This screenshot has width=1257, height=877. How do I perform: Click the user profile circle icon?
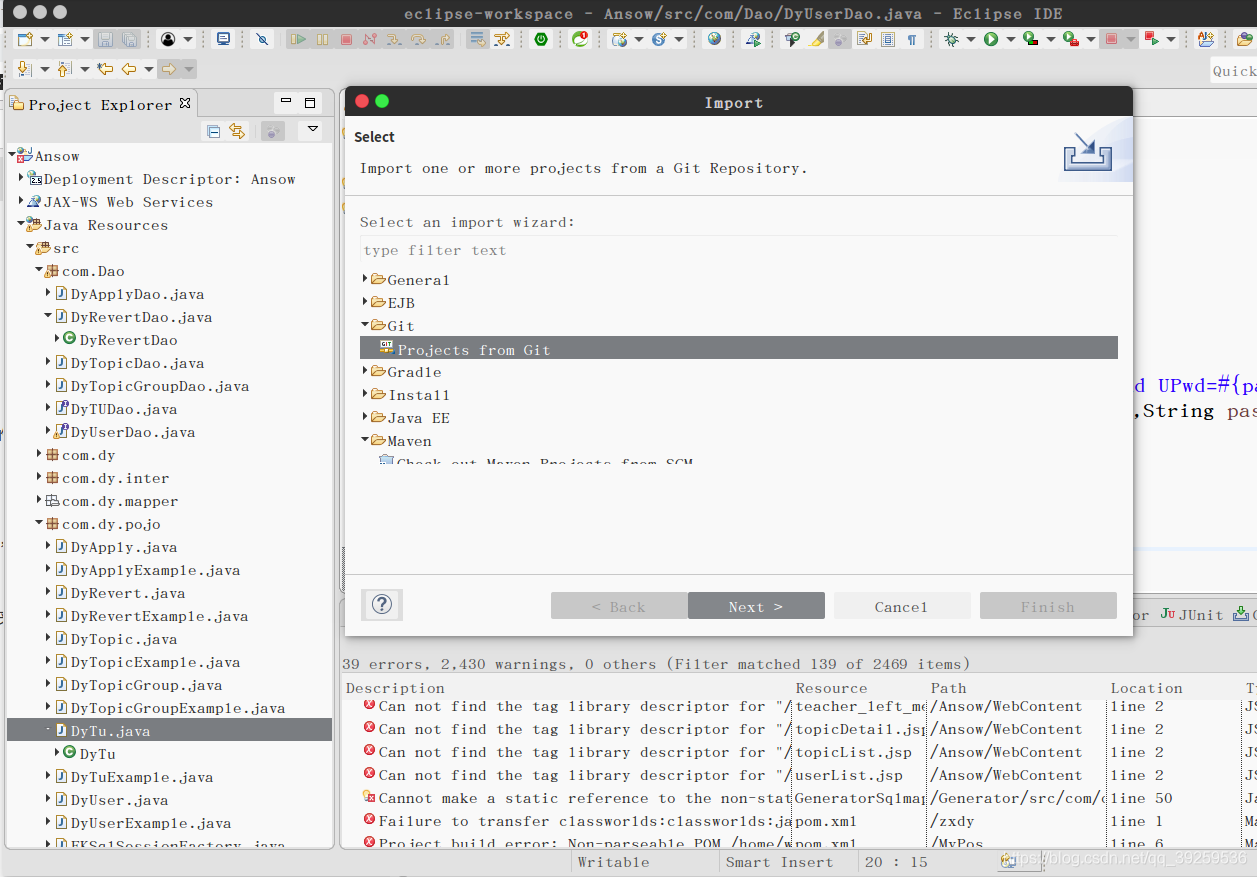(x=168, y=39)
